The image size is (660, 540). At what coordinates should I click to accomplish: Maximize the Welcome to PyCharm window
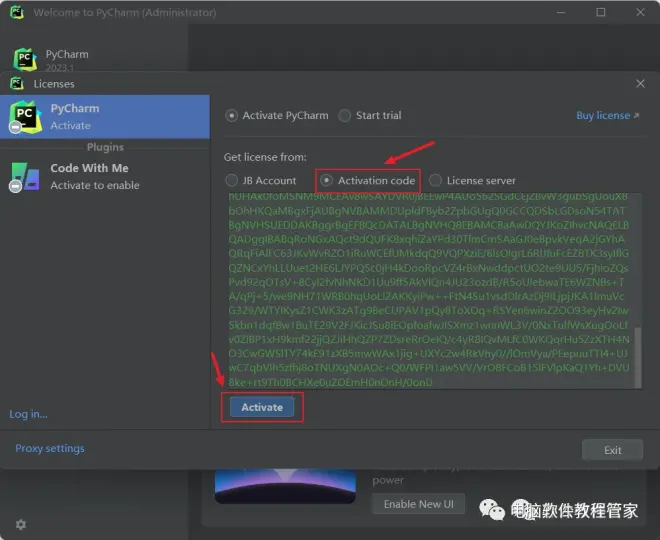(601, 12)
